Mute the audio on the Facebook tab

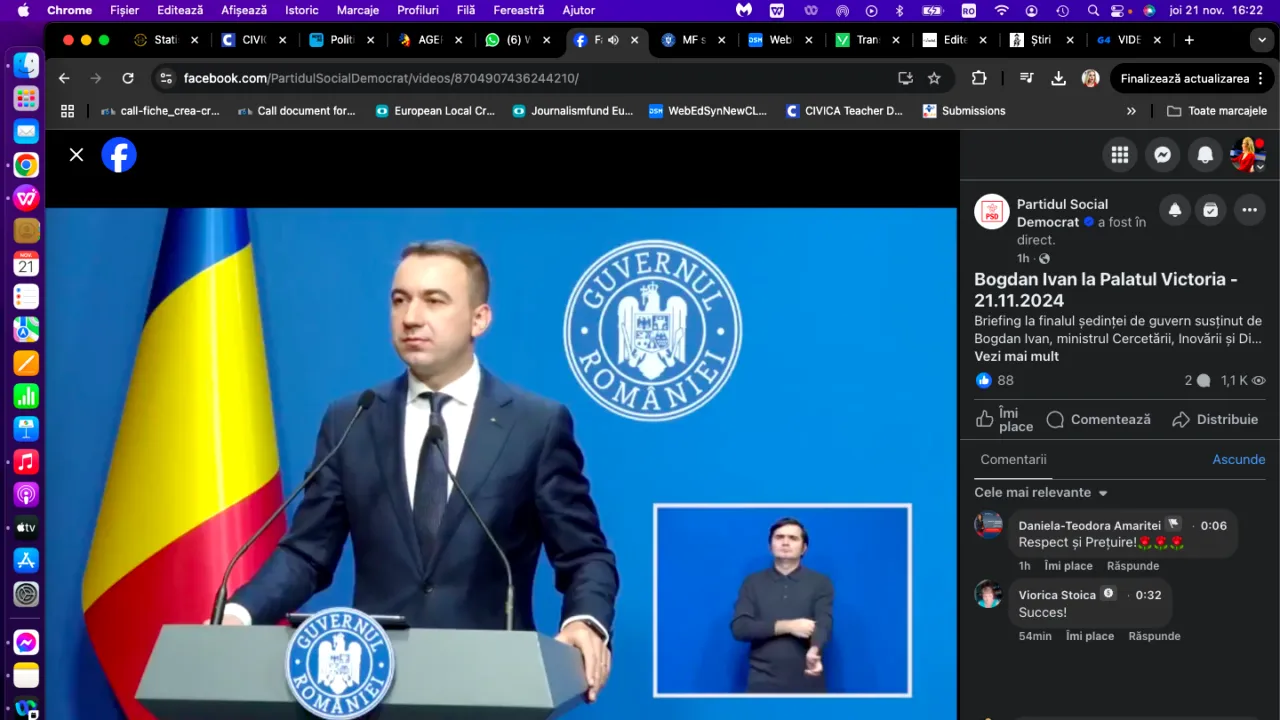tap(613, 40)
